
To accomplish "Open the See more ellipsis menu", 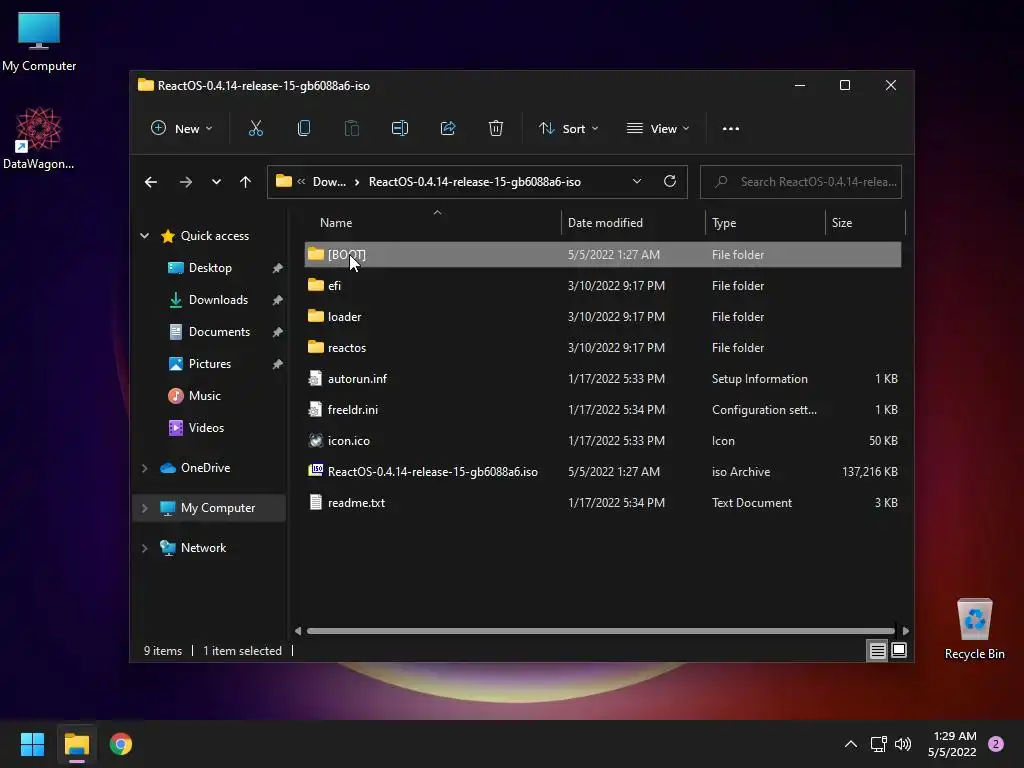I will (x=731, y=129).
